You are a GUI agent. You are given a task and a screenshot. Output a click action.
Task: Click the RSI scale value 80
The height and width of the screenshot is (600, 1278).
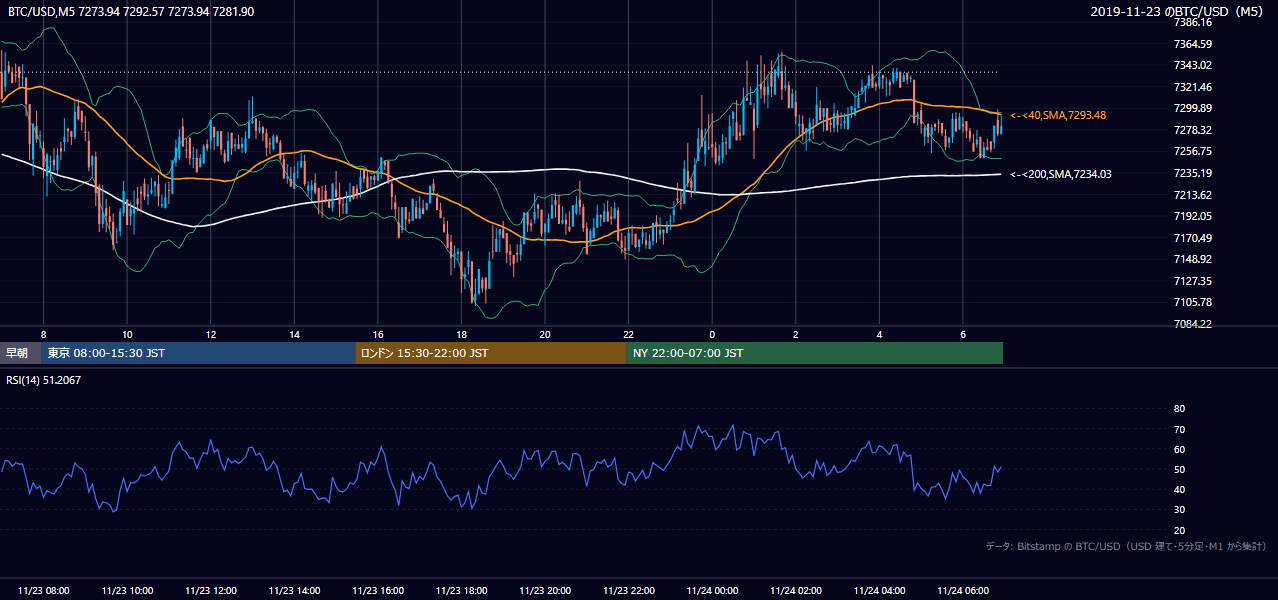click(x=1179, y=409)
